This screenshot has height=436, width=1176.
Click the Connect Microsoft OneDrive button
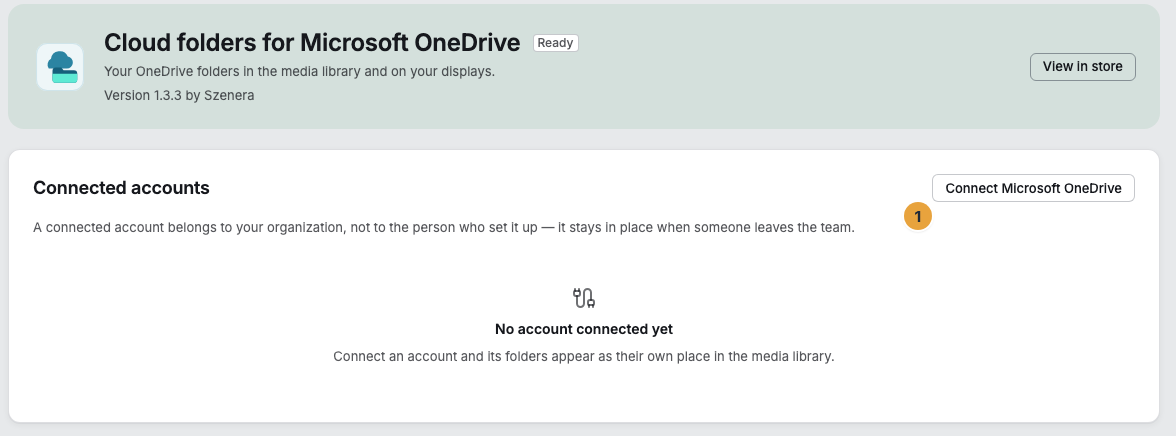pyautogui.click(x=1033, y=188)
